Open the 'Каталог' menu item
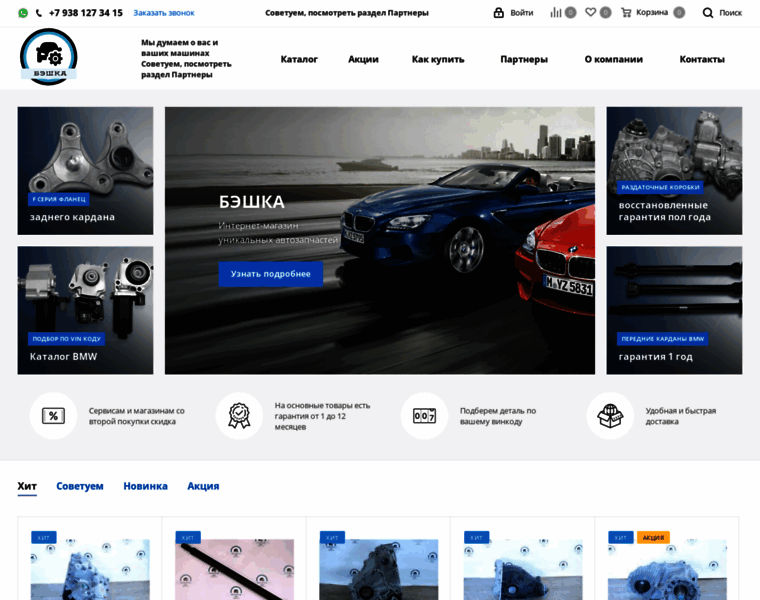 299,59
